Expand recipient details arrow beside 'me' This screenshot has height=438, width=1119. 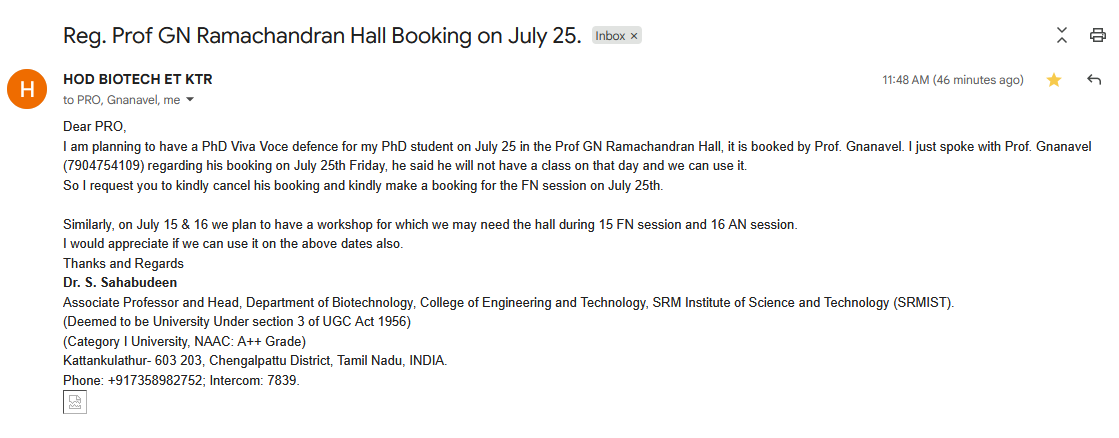[x=190, y=100]
